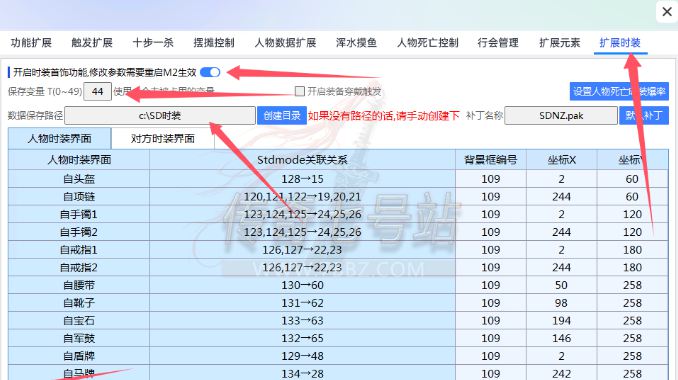Switch to the 人物死亡控制 tab
The image size is (678, 380).
click(428, 43)
